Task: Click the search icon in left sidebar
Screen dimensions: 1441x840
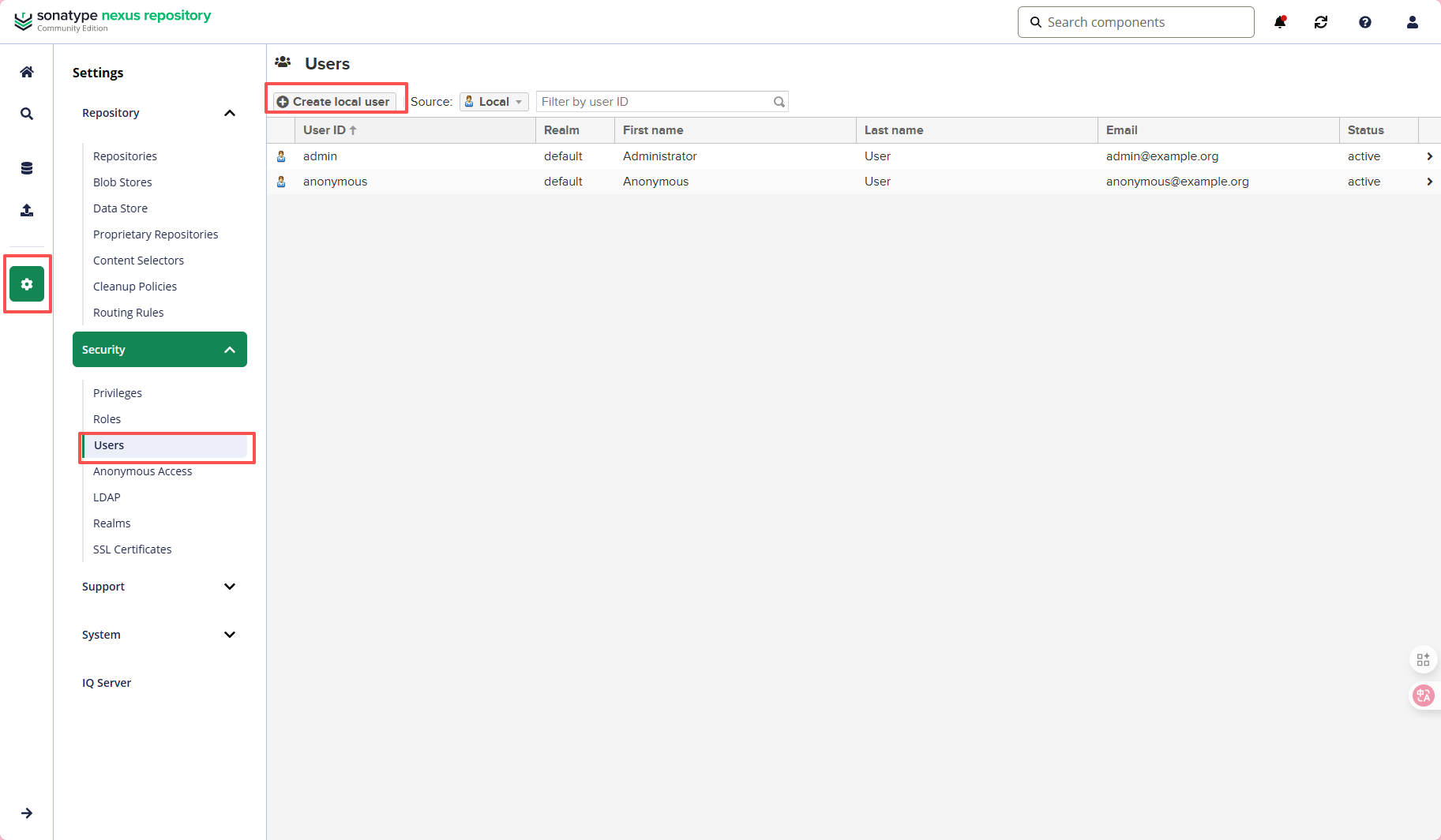Action: point(27,114)
